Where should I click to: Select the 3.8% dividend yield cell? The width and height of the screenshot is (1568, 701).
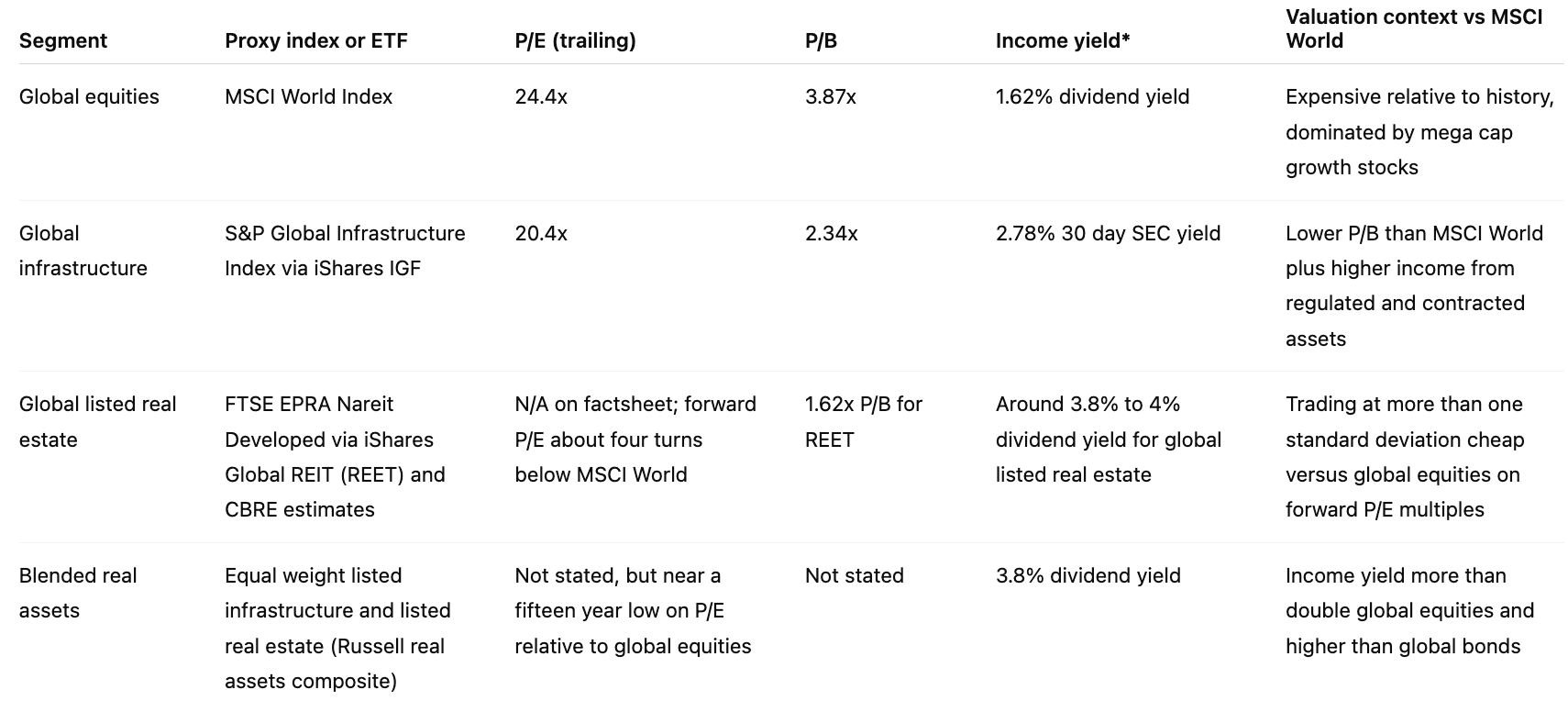coord(1088,575)
